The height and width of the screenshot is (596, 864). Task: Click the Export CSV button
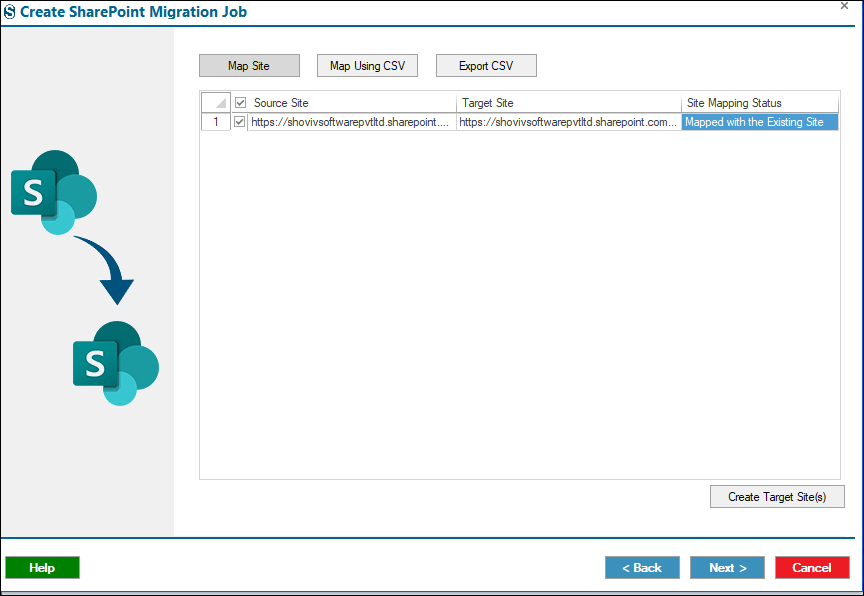[x=486, y=66]
